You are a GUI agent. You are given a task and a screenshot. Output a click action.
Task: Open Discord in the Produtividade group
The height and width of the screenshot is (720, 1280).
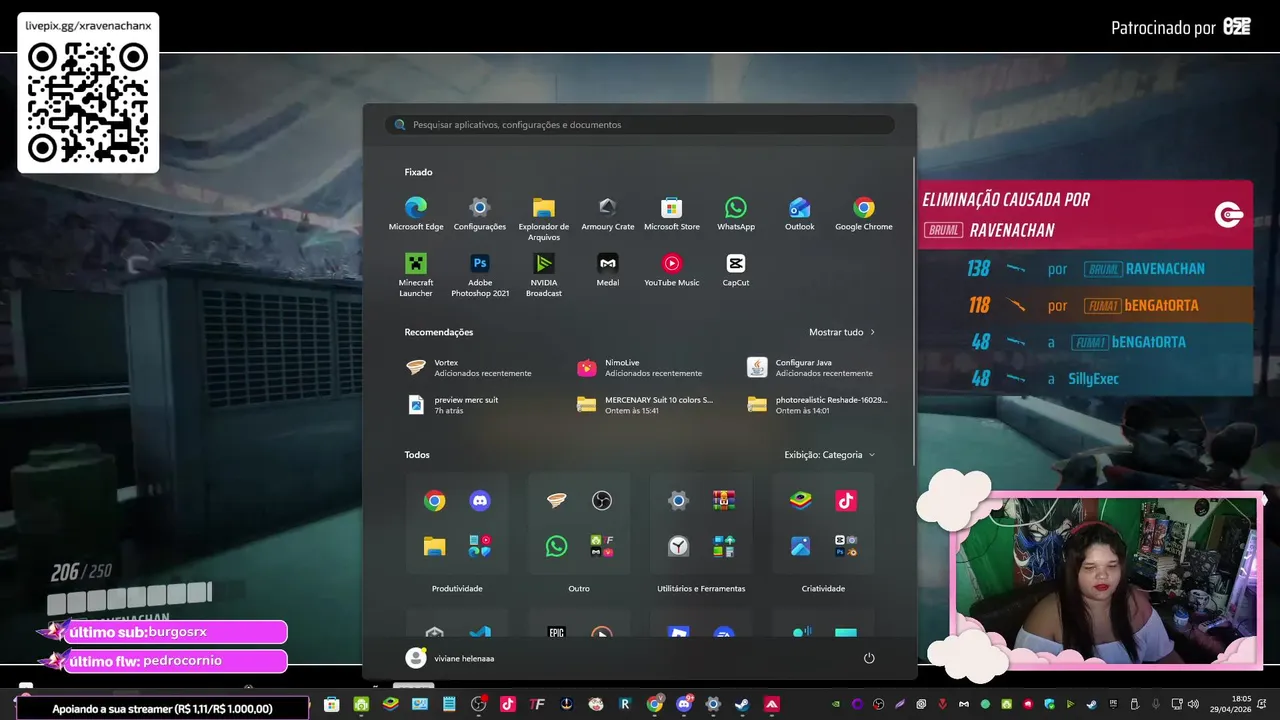click(480, 501)
